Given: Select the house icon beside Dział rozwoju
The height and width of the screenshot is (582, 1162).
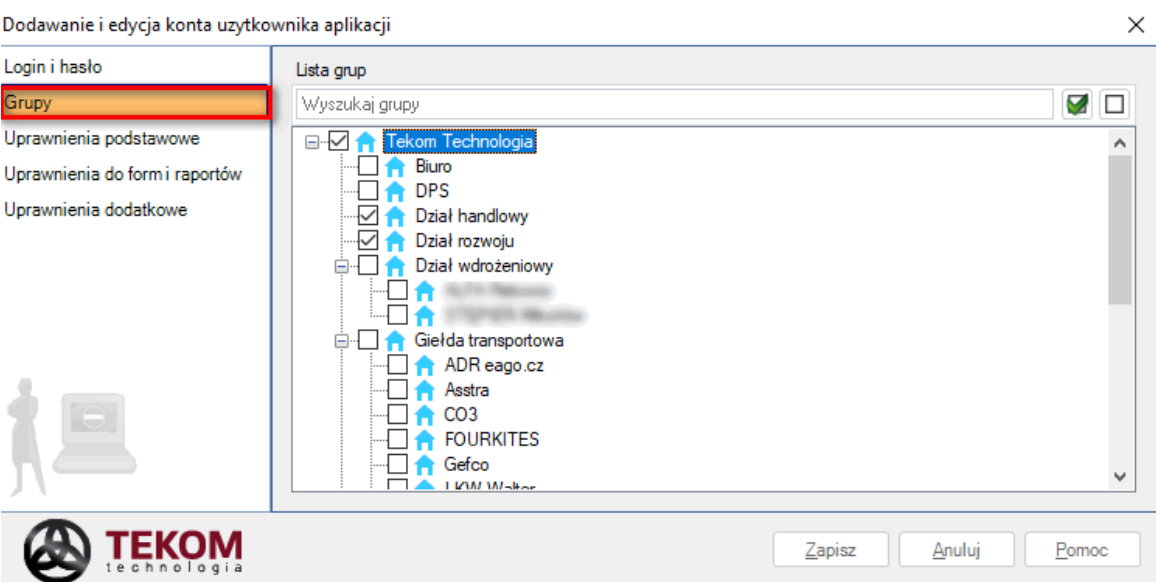Looking at the screenshot, I should (x=395, y=241).
